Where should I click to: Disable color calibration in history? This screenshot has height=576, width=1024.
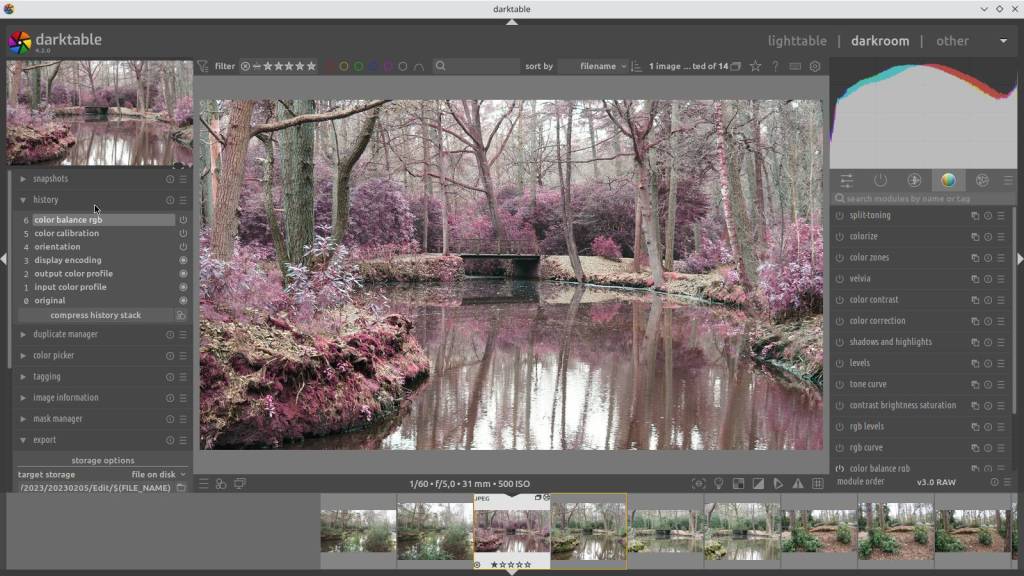click(183, 234)
